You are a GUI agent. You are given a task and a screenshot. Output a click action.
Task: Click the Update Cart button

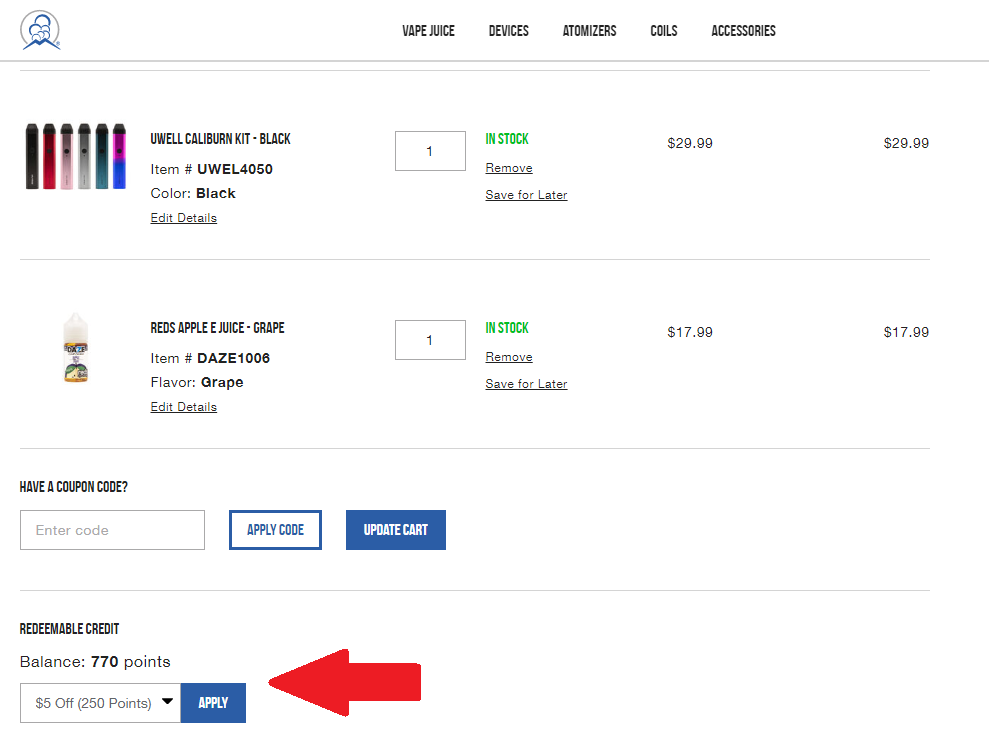point(395,530)
